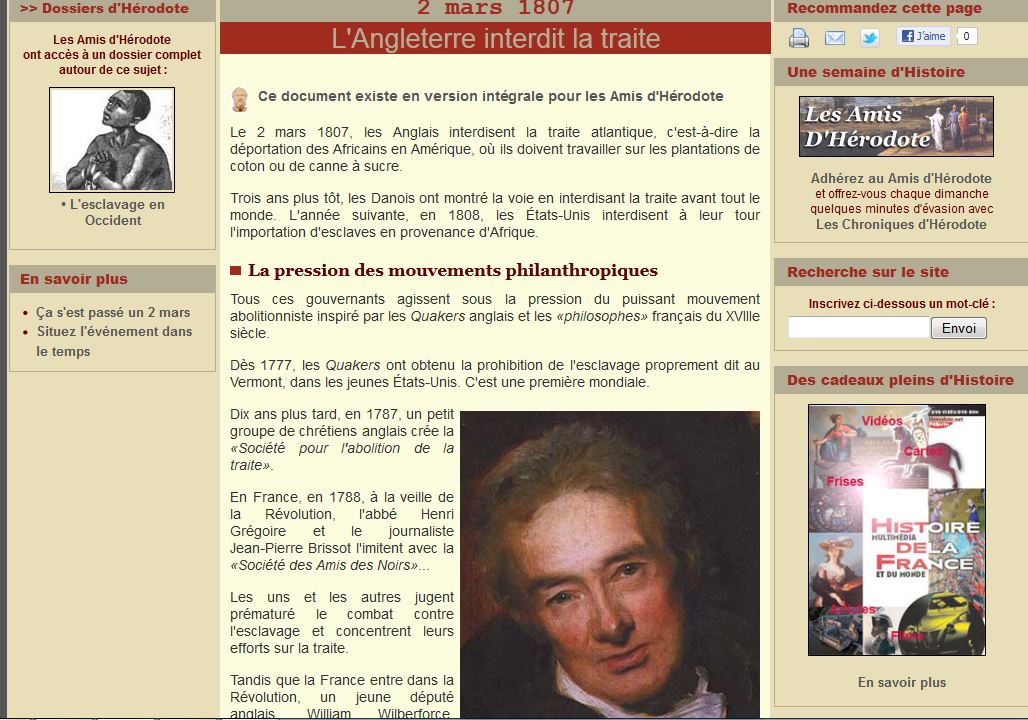Click En savoir plus under gifts image
Viewport: 1028px width, 720px height.
coord(901,683)
